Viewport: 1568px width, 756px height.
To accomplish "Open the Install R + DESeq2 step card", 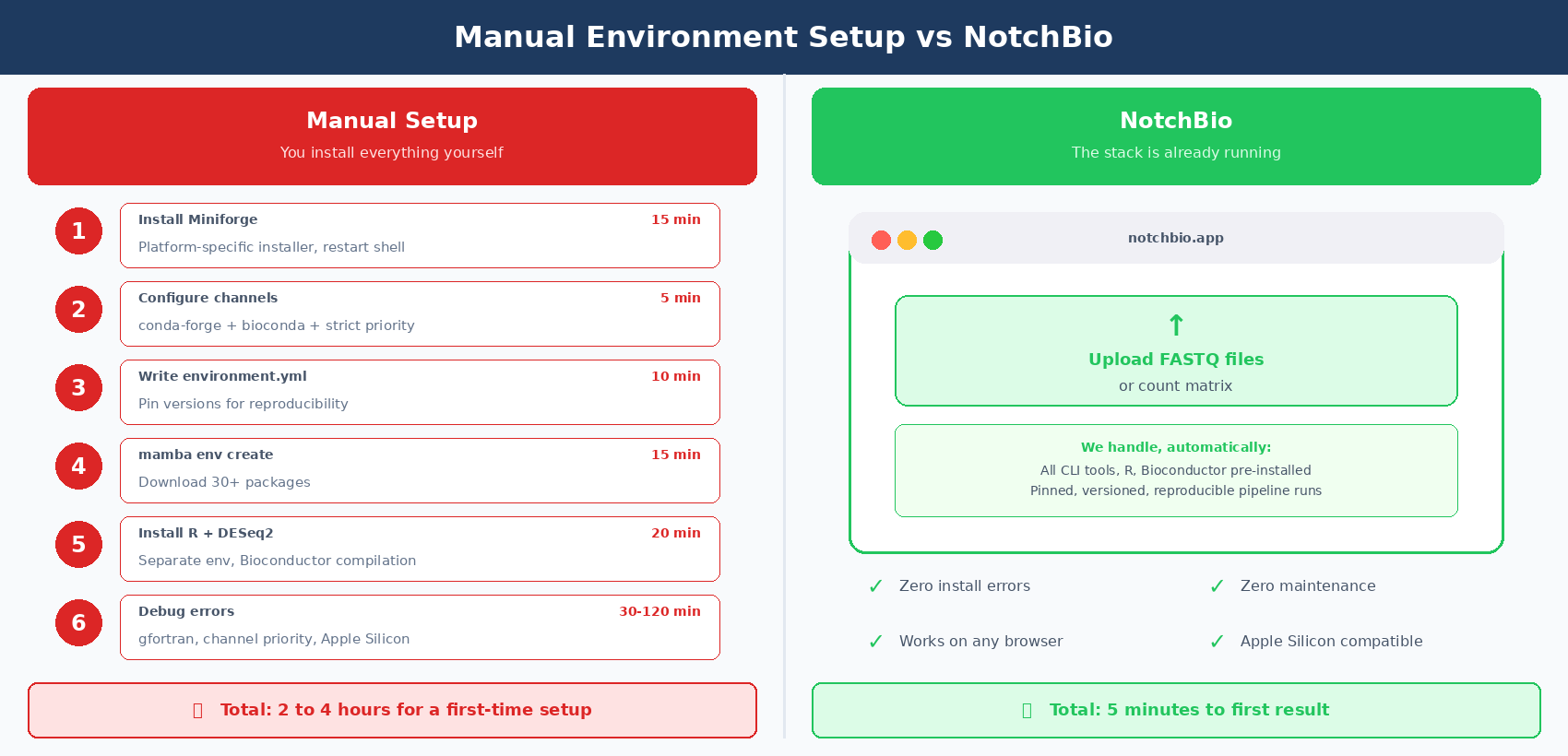I will coord(420,549).
